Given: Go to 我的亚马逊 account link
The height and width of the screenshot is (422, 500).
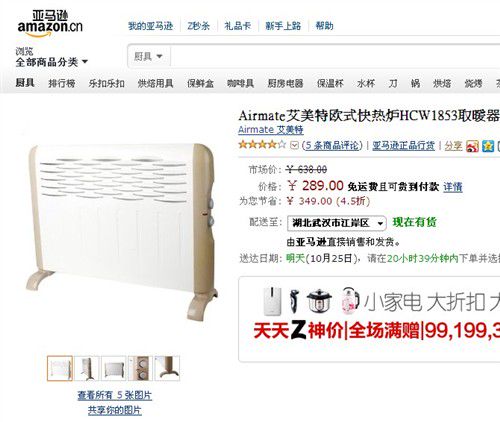Looking at the screenshot, I should point(151,26).
